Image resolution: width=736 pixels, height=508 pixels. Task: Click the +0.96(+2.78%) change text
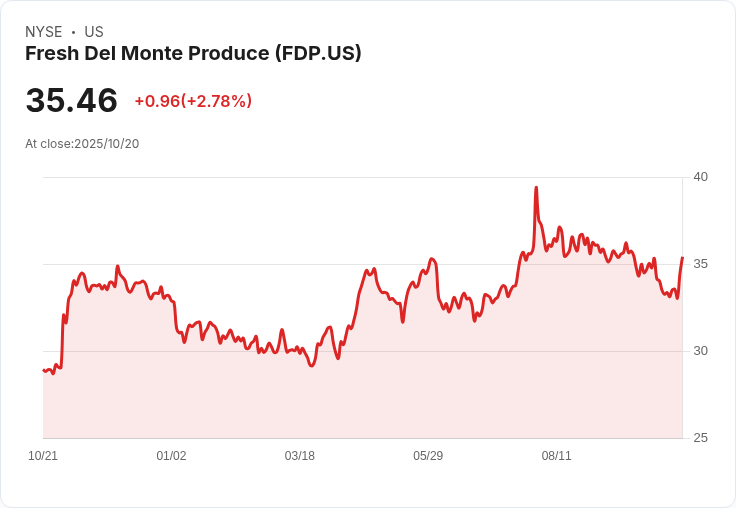point(193,101)
